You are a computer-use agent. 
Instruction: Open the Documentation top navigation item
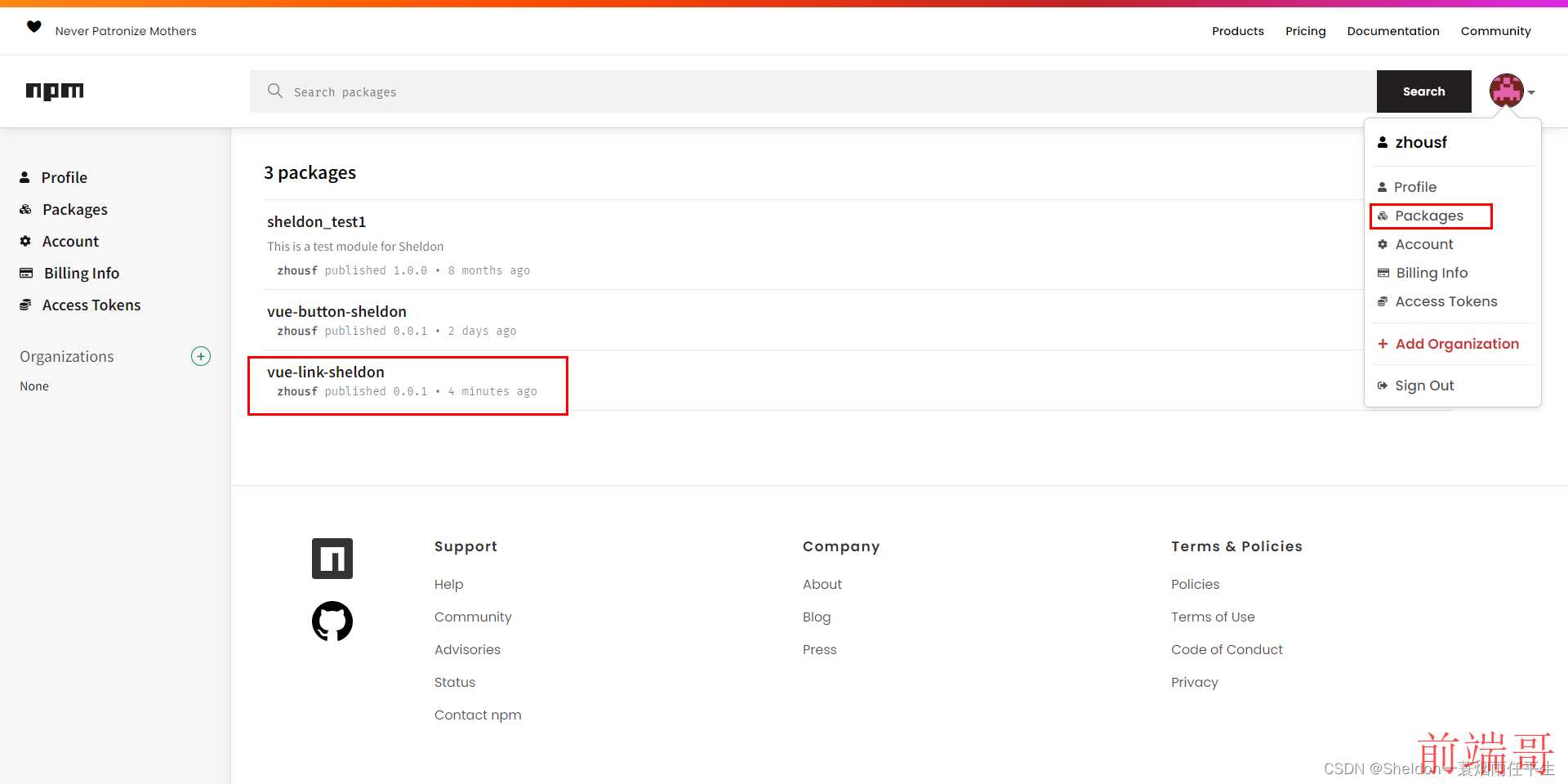(1393, 31)
